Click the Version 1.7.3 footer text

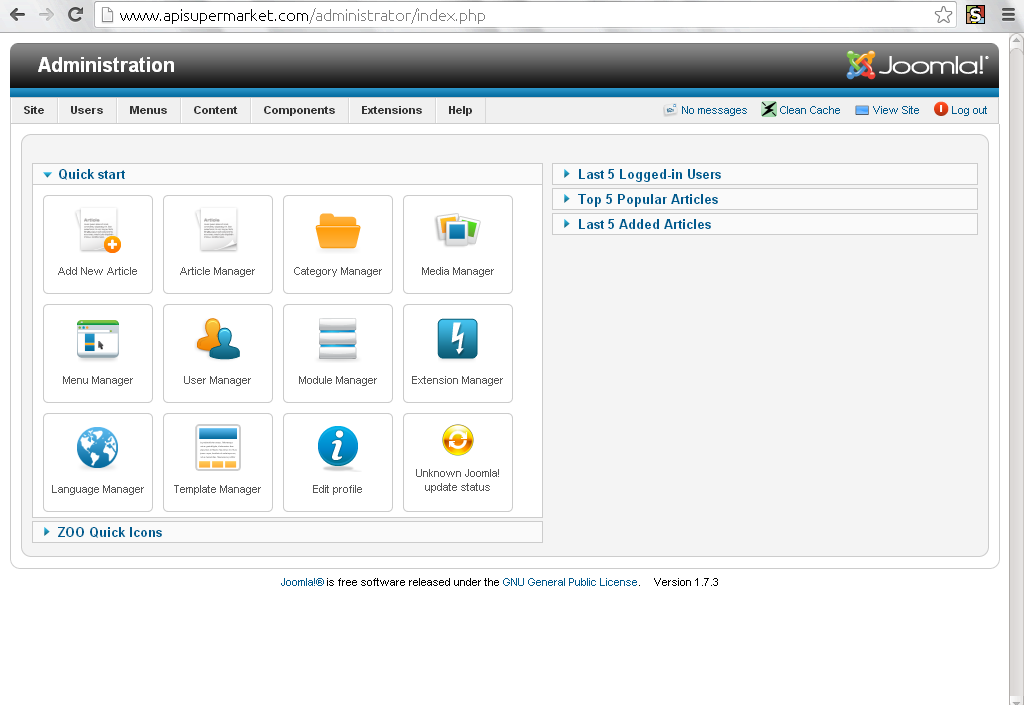pos(686,582)
